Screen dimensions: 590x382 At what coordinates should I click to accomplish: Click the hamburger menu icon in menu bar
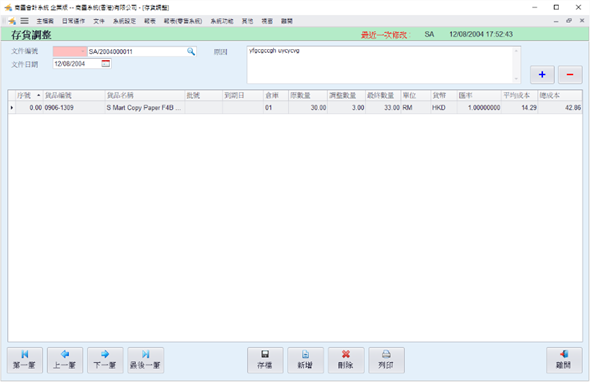[24, 21]
